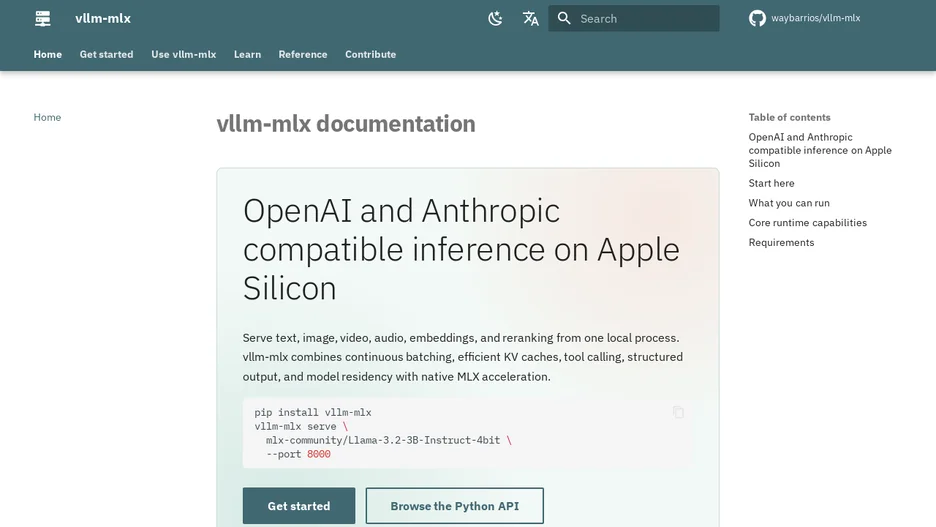The width and height of the screenshot is (936, 527).
Task: Copy the install code block to clipboard
Action: pyautogui.click(x=678, y=412)
